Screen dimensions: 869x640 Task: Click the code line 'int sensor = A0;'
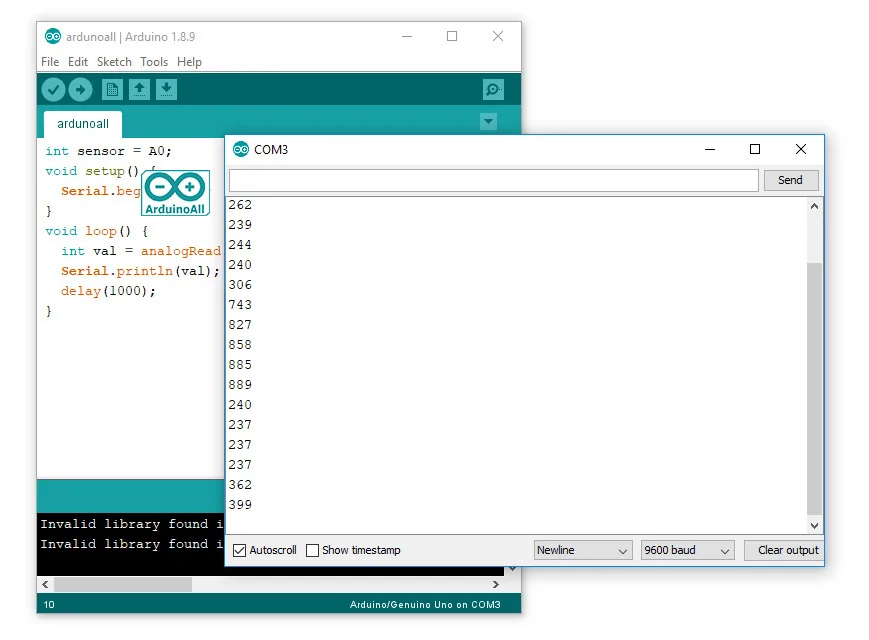click(109, 151)
